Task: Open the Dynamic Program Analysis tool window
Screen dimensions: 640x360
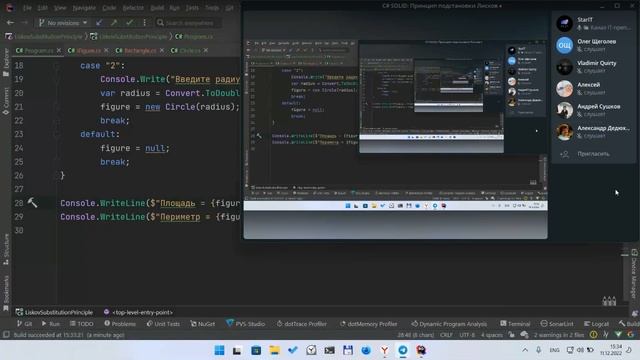Action: [449, 324]
